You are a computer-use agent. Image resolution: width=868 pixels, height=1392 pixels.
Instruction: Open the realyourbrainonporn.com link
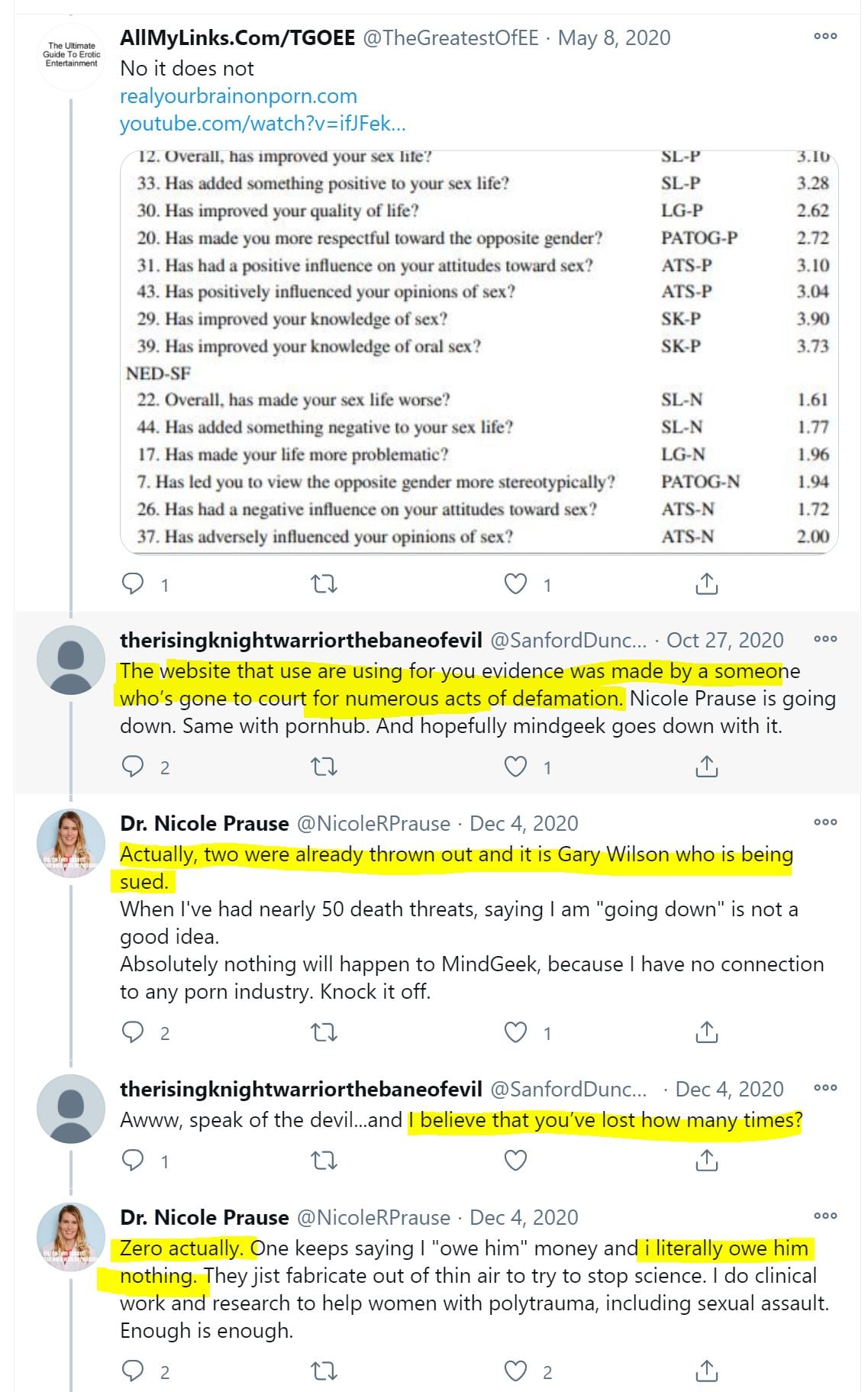238,96
